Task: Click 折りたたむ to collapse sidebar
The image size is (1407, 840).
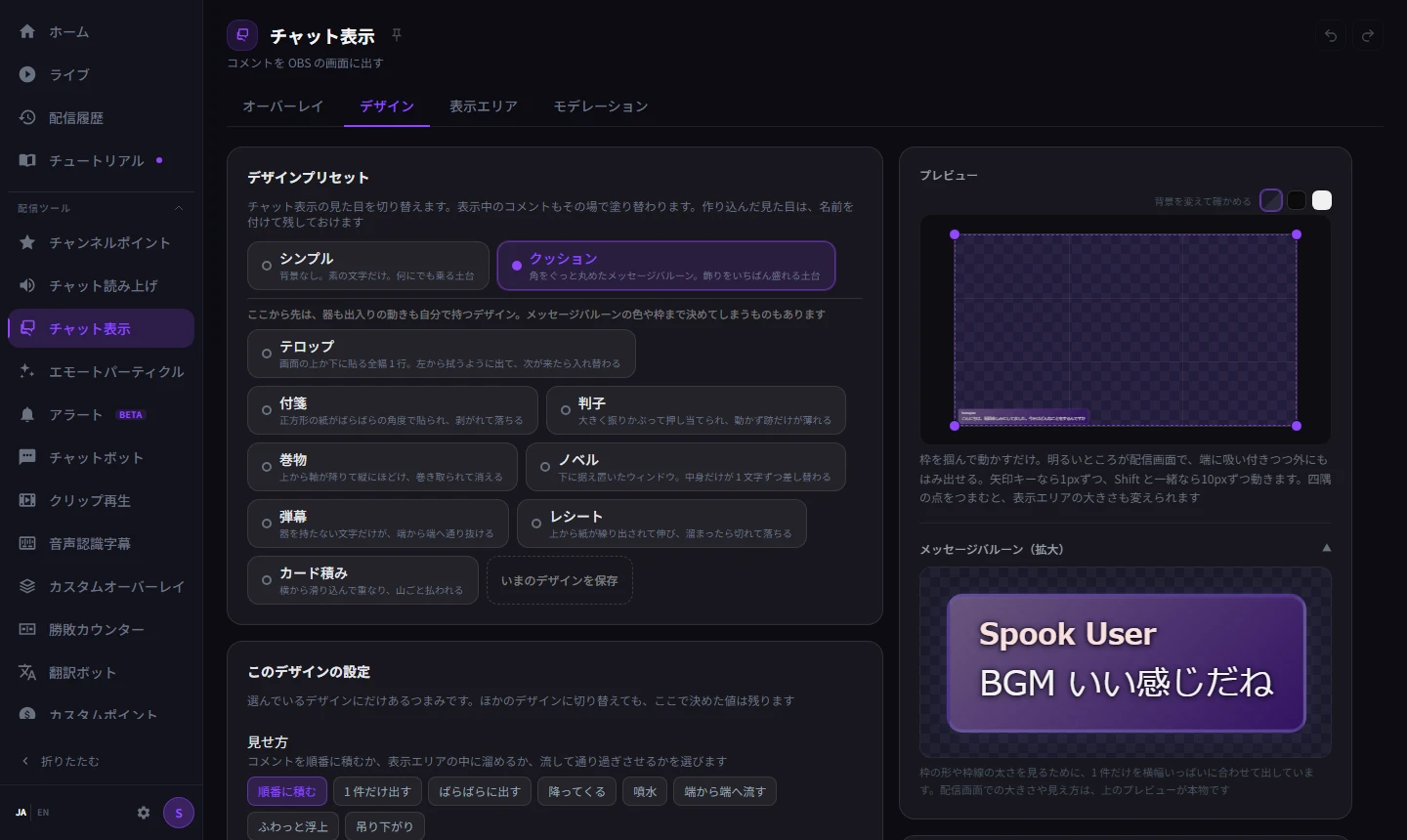Action: (61, 761)
